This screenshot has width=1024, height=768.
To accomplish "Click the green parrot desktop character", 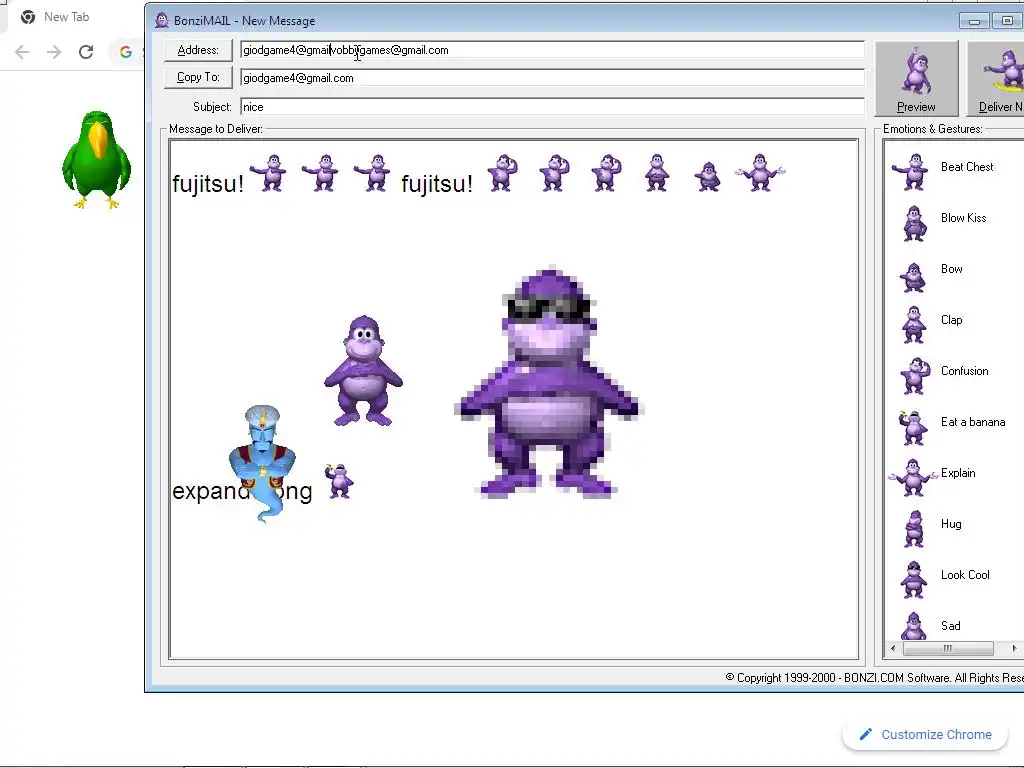I will [x=97, y=160].
